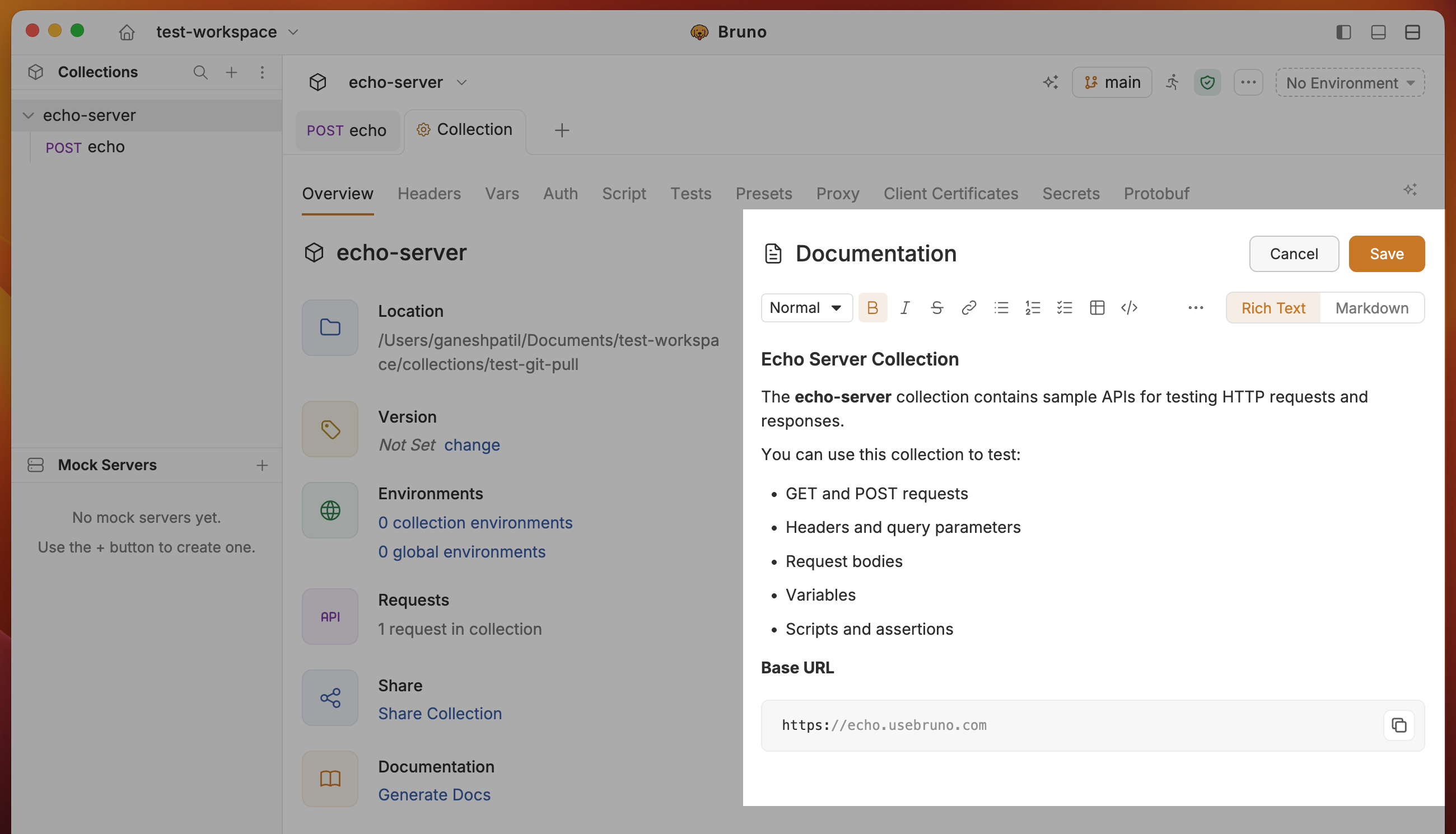Click the Location folder icon tile
Screen dimensions: 1456x834
(330, 327)
